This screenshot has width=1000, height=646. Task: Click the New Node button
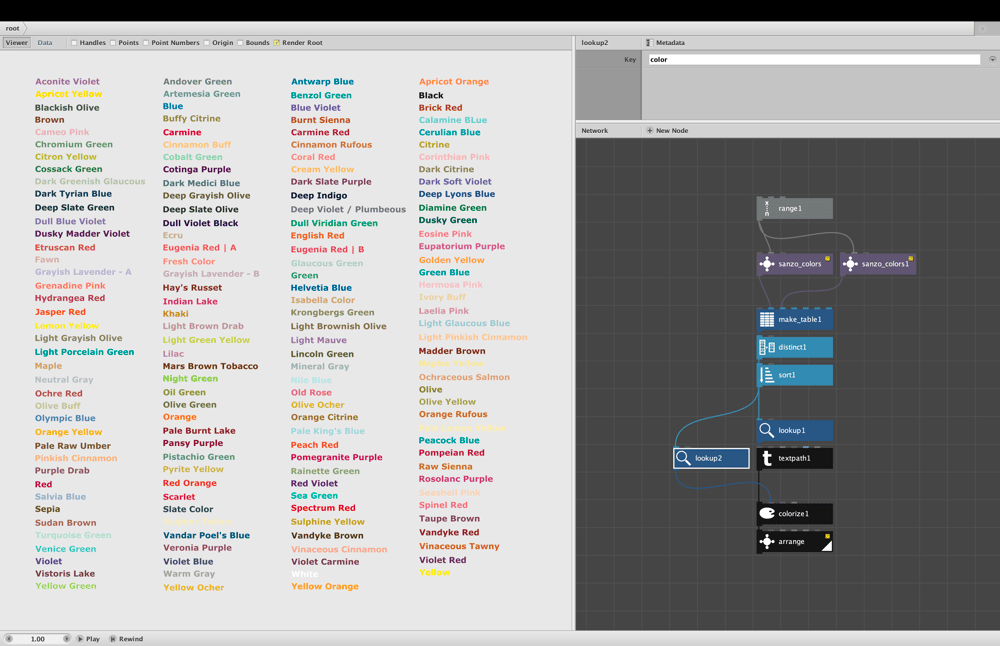tap(667, 131)
